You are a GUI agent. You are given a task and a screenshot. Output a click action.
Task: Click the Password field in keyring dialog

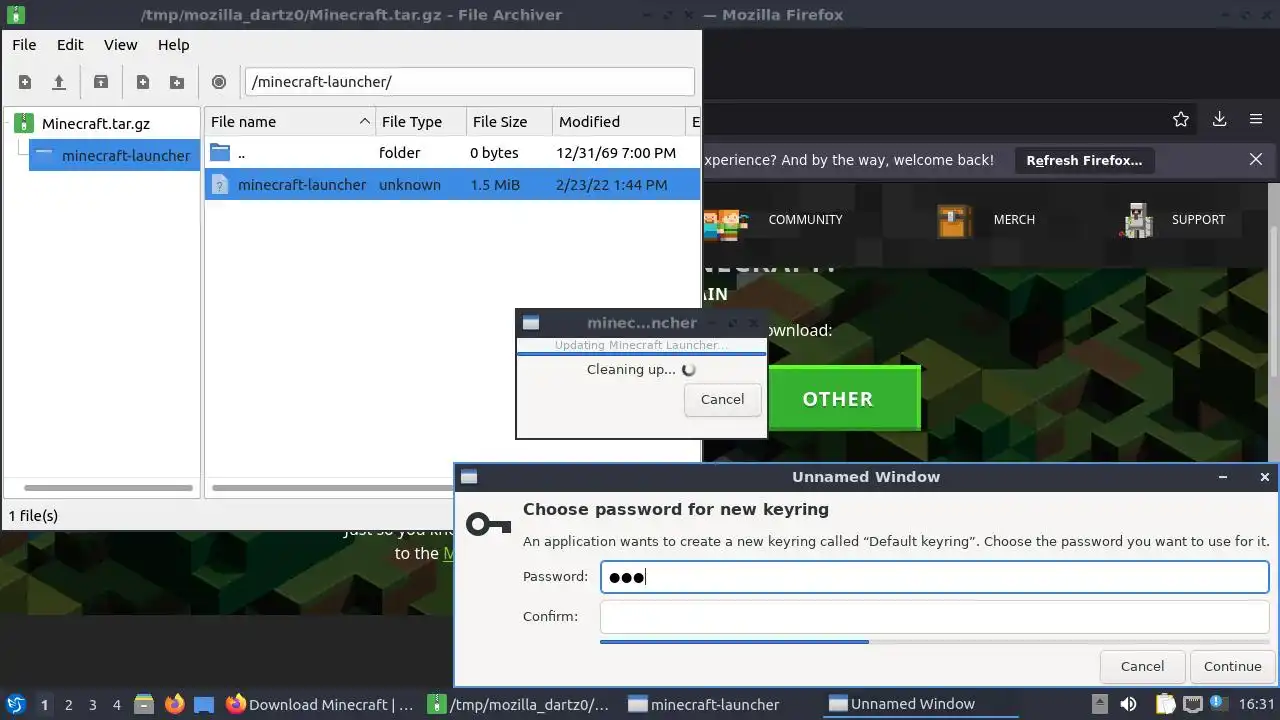click(934, 577)
